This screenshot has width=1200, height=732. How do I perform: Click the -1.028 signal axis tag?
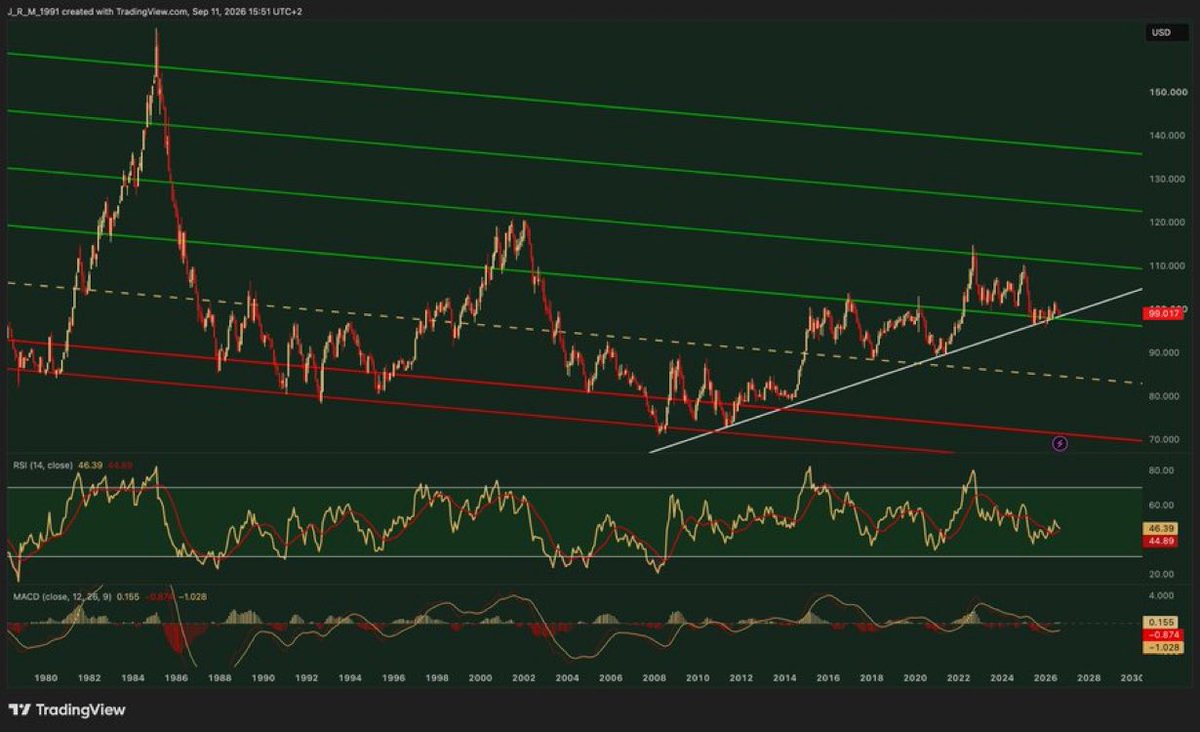(x=1164, y=647)
